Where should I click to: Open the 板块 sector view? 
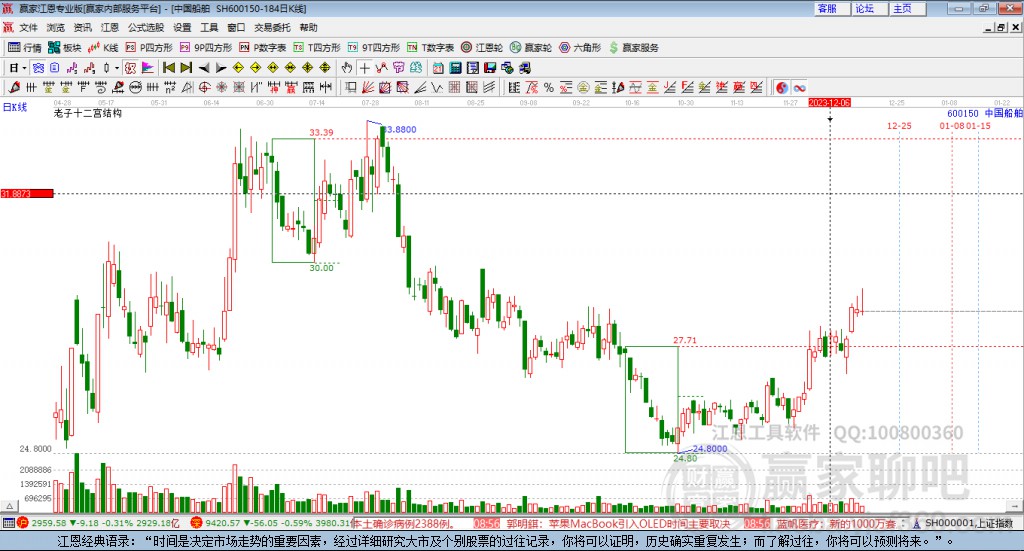tap(65, 48)
